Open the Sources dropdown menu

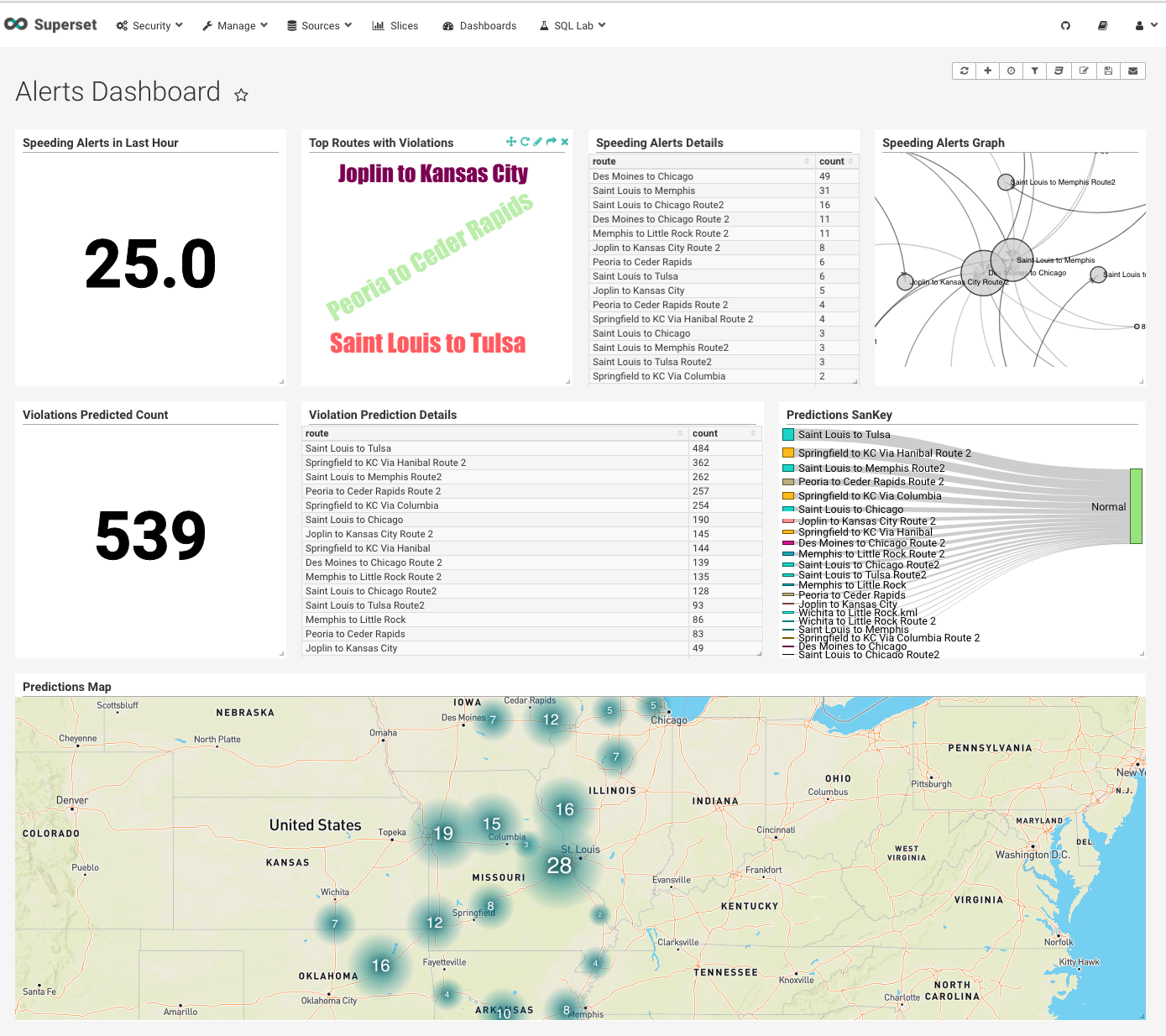(x=320, y=26)
